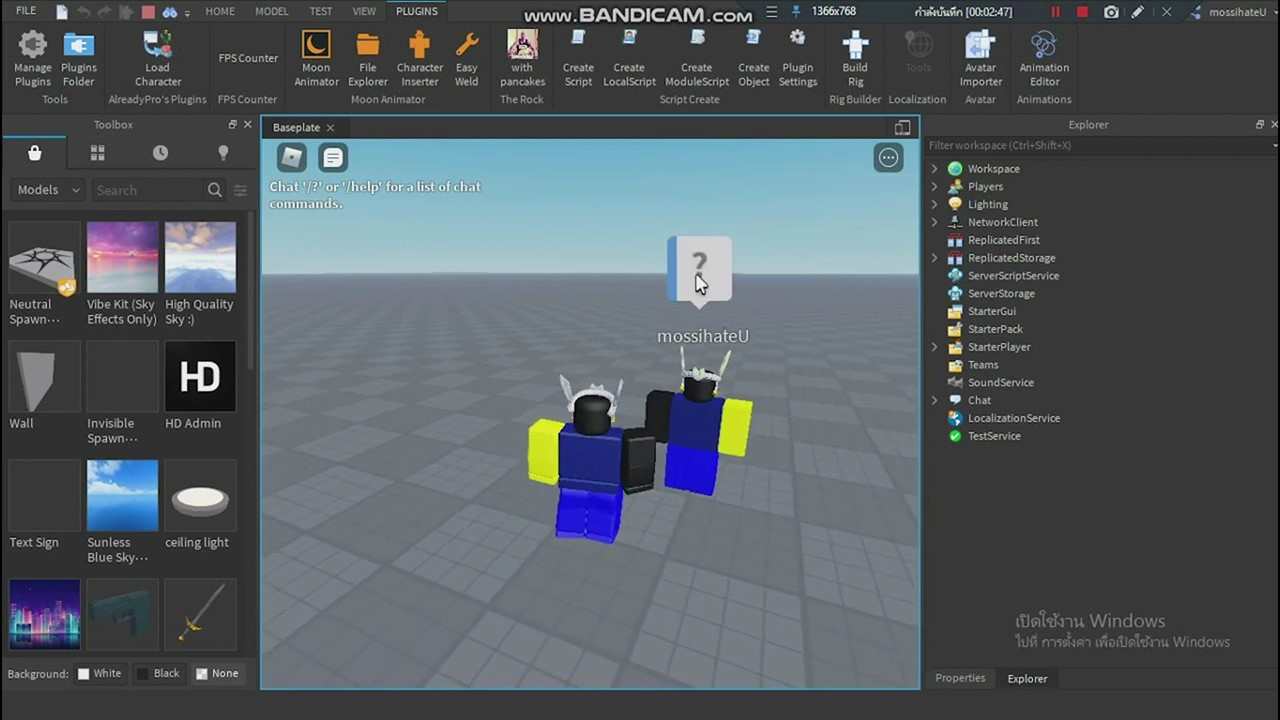Select ServerScriptService in Explorer
This screenshot has height=720, width=1280.
point(1012,276)
